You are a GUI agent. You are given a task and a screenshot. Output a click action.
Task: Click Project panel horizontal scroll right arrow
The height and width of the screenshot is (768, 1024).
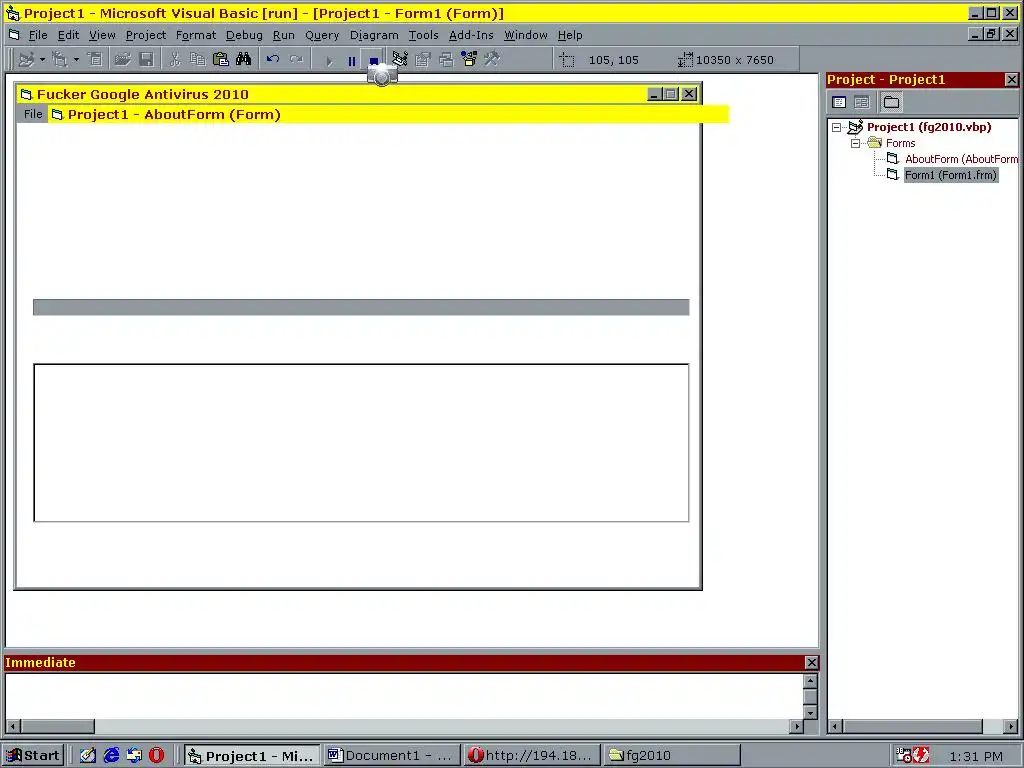(1010, 726)
